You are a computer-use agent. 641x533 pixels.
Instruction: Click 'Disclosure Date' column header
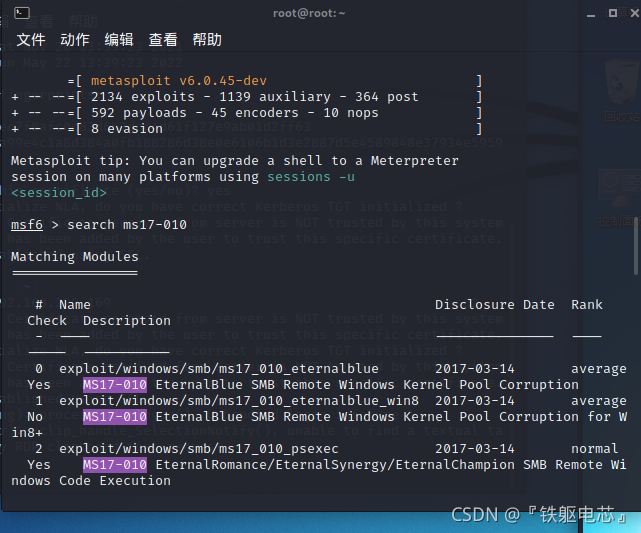point(495,305)
